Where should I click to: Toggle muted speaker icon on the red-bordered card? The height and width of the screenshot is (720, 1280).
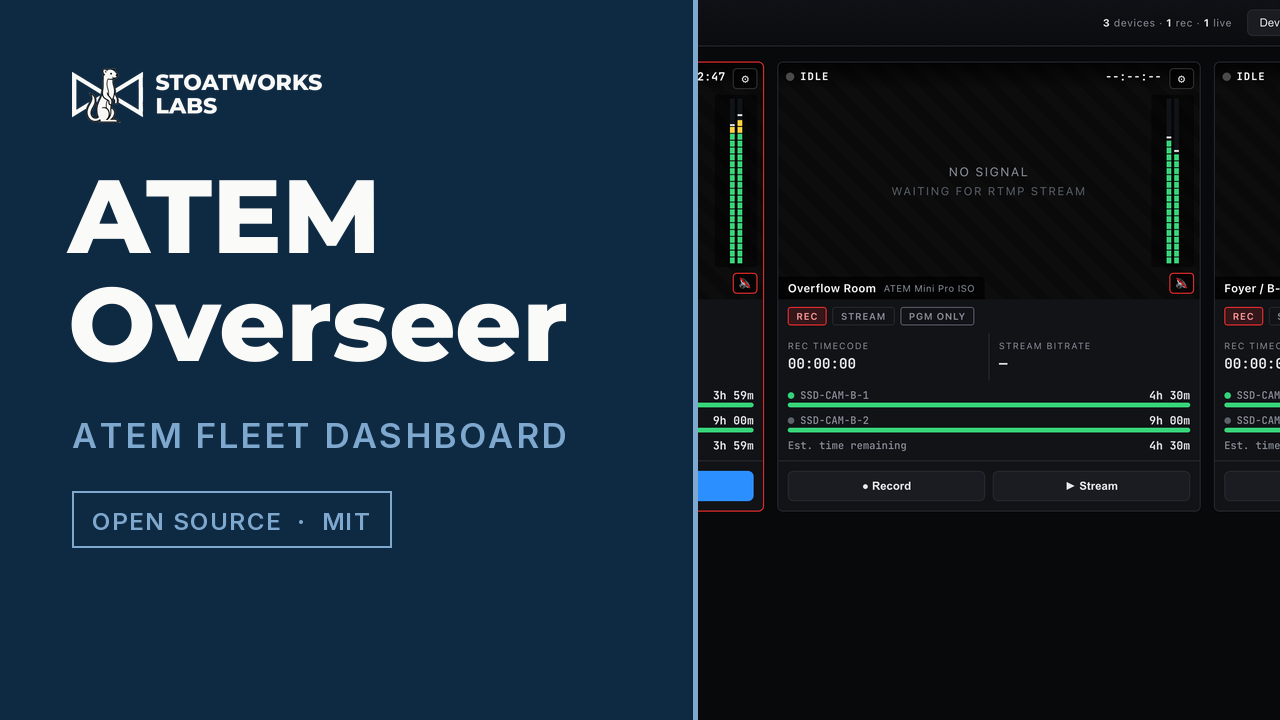pos(745,283)
